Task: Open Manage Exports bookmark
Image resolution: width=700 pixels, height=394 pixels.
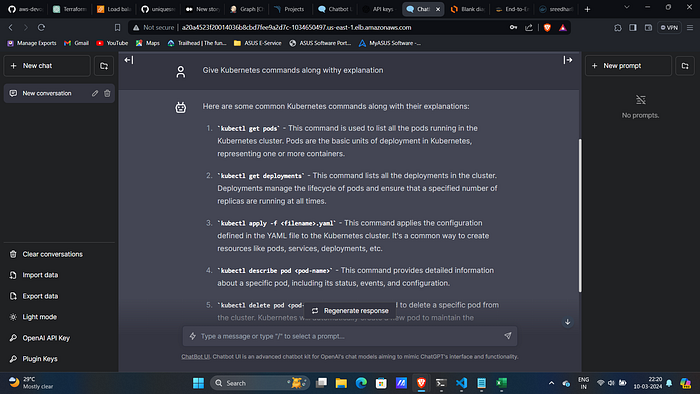Action: tap(32, 43)
